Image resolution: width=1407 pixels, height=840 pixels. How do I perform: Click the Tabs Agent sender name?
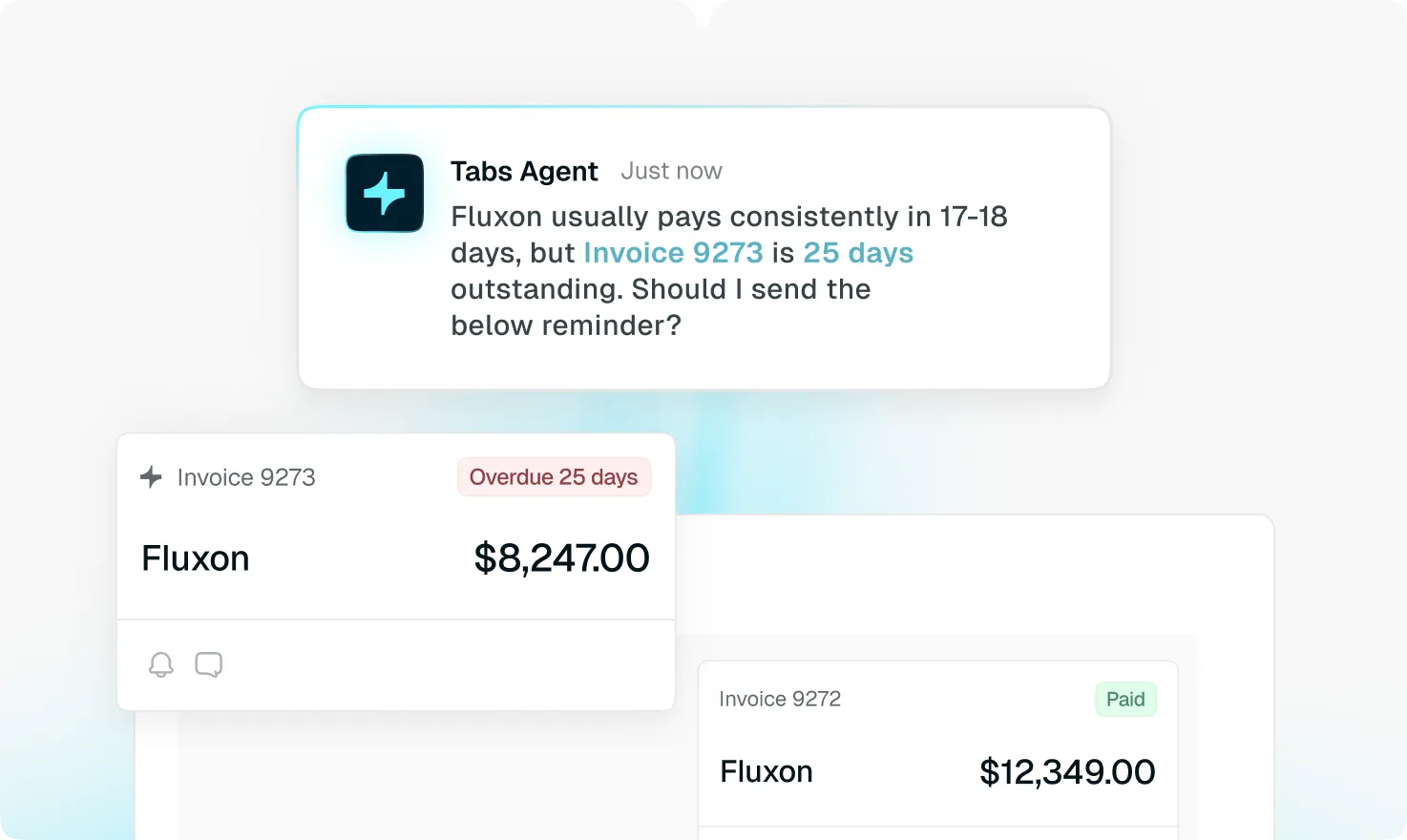[x=524, y=172]
